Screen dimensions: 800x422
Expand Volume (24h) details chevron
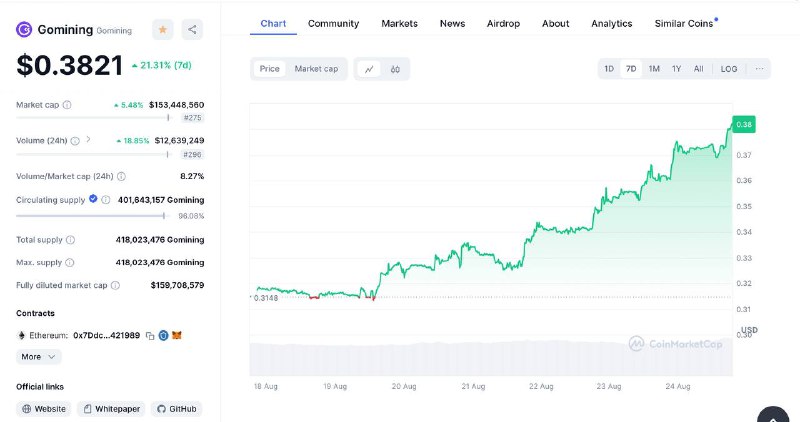point(88,139)
